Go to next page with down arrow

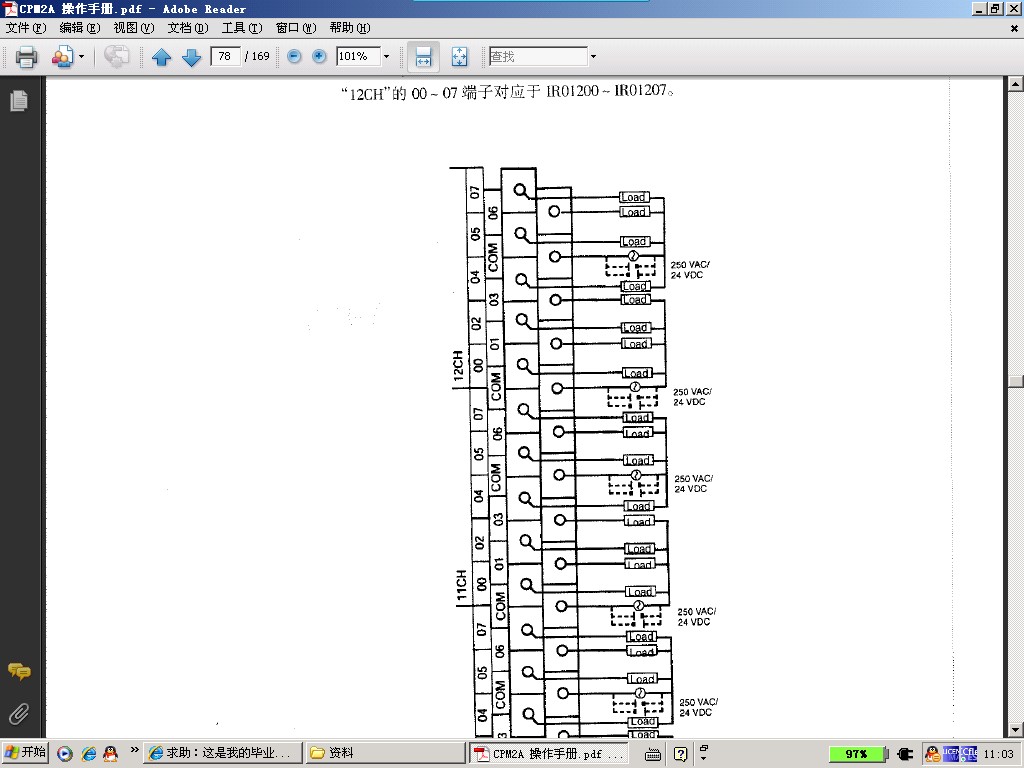tap(191, 57)
